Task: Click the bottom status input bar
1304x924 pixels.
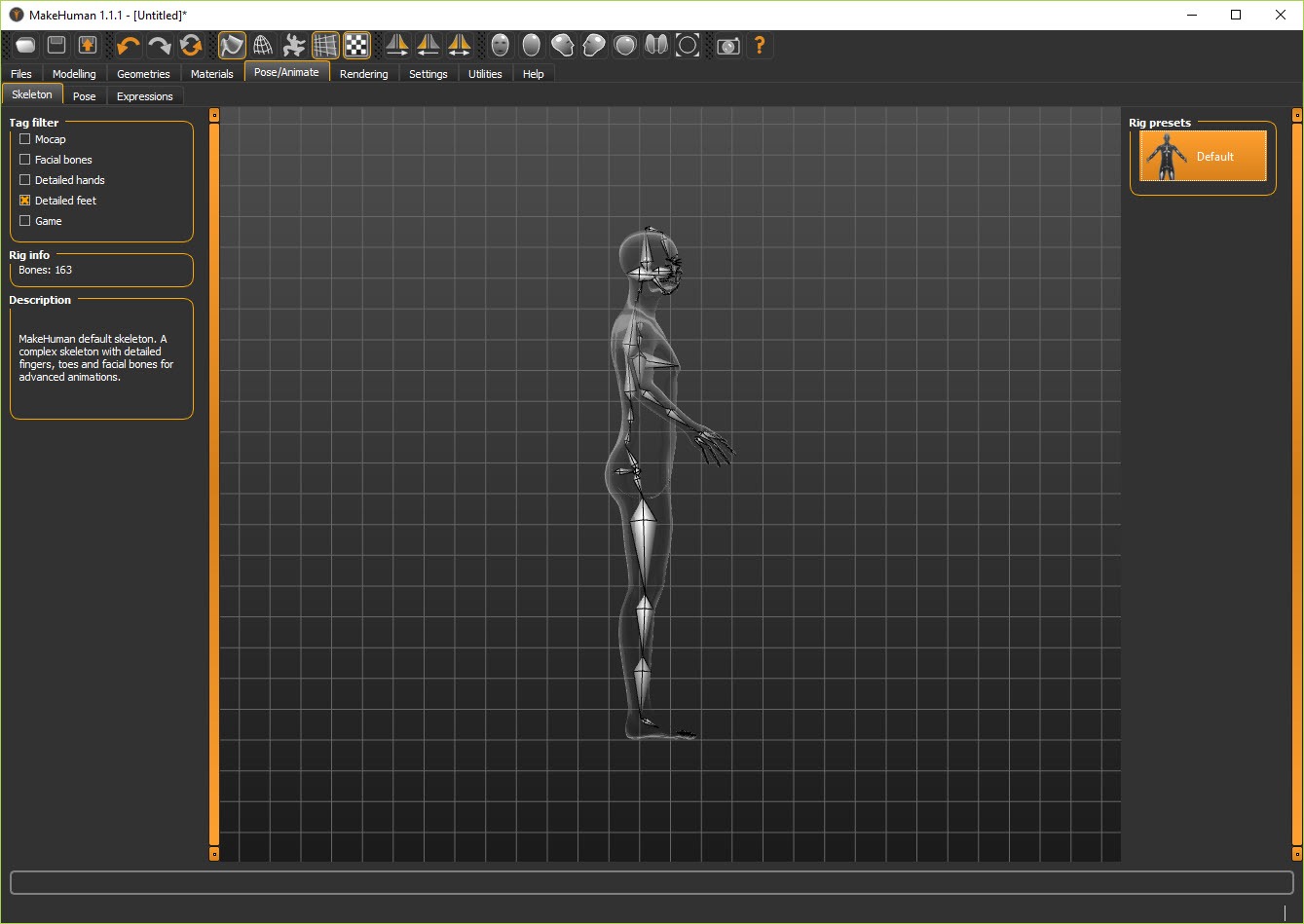Action: coord(651,882)
